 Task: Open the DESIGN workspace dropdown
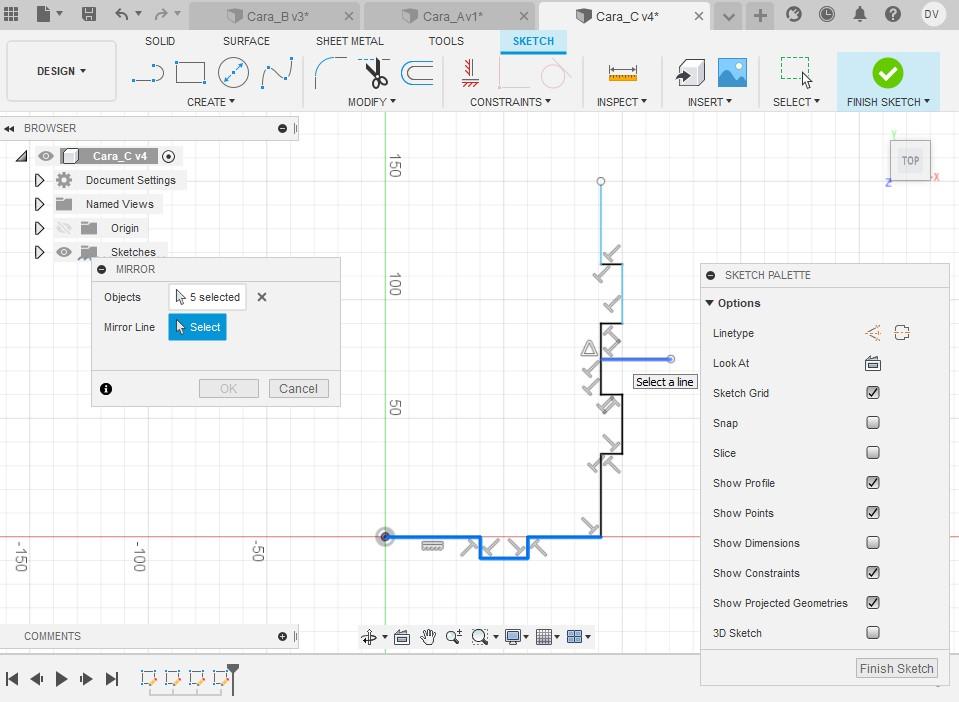coord(61,71)
